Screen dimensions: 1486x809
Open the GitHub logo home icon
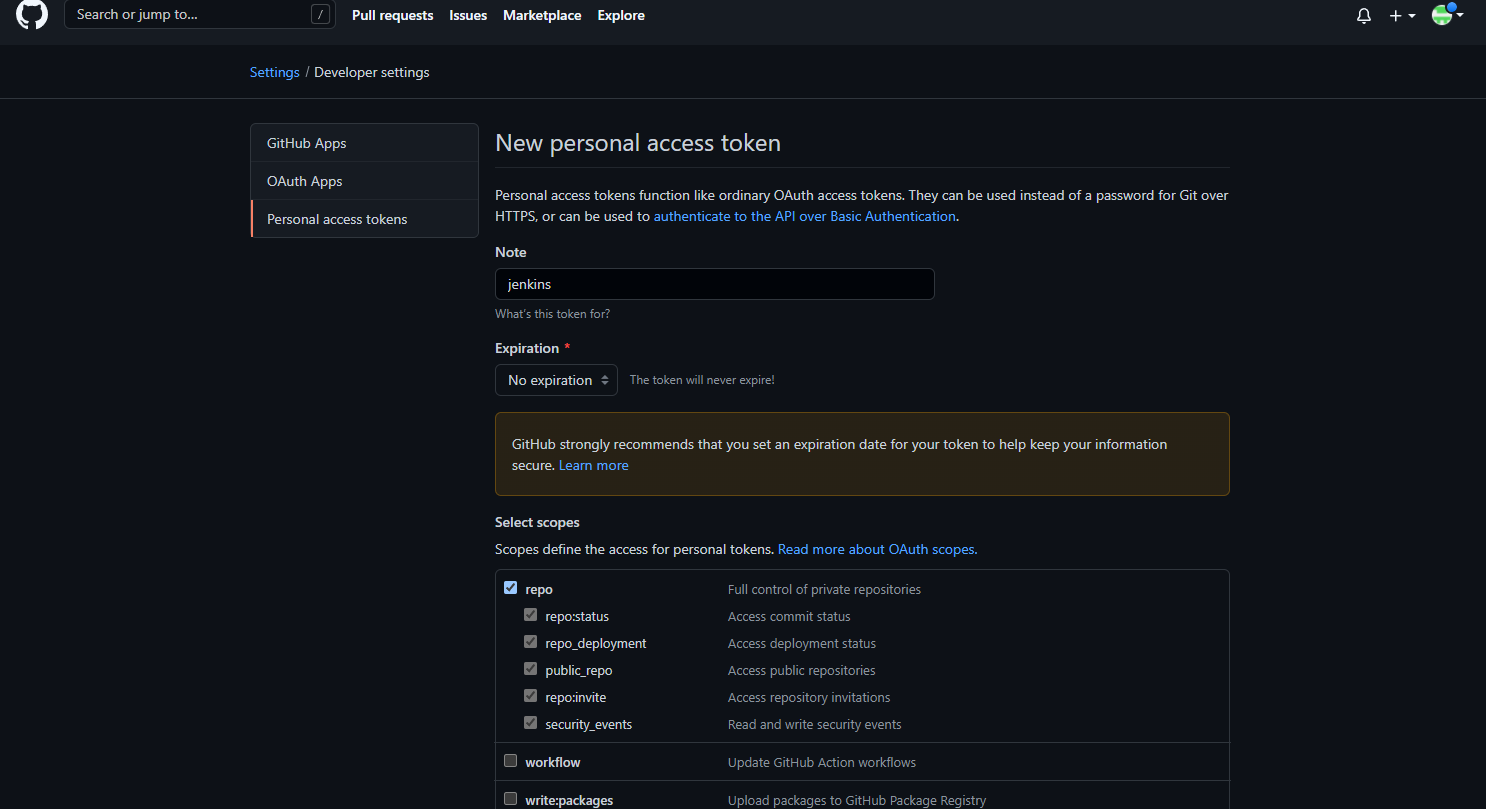[32, 14]
